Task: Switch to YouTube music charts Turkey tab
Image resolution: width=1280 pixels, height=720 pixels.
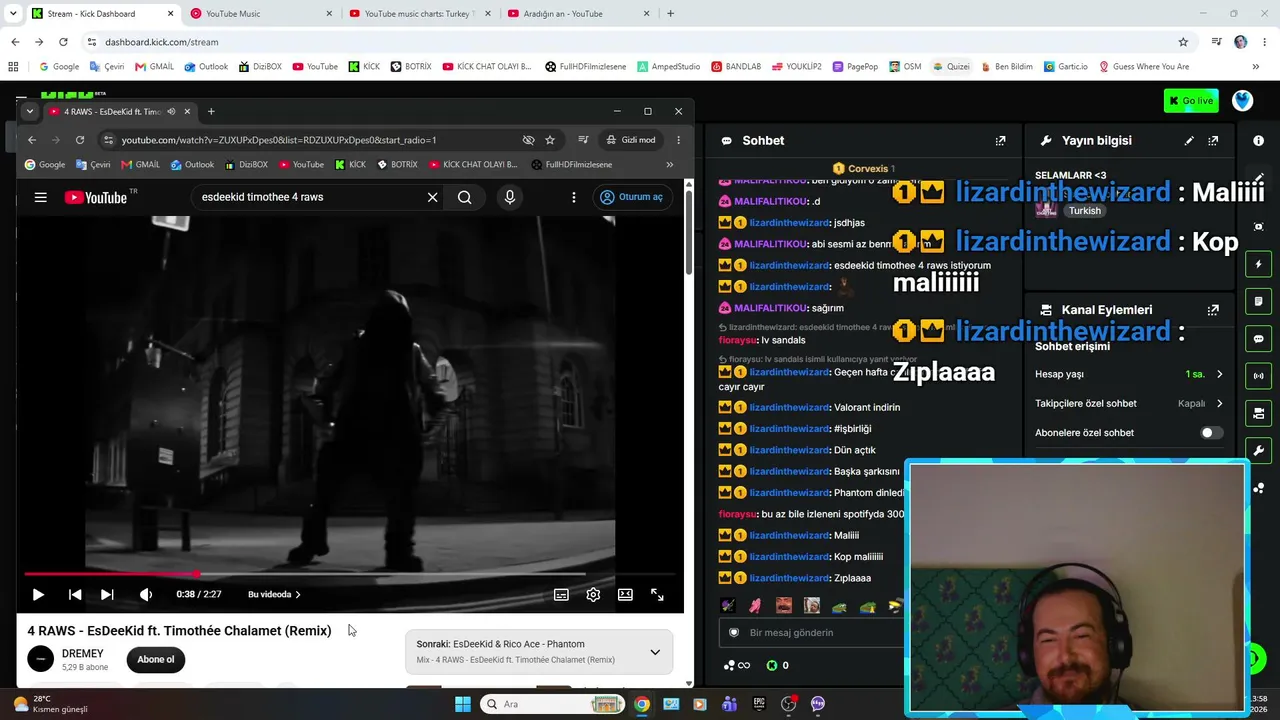Action: (x=420, y=14)
